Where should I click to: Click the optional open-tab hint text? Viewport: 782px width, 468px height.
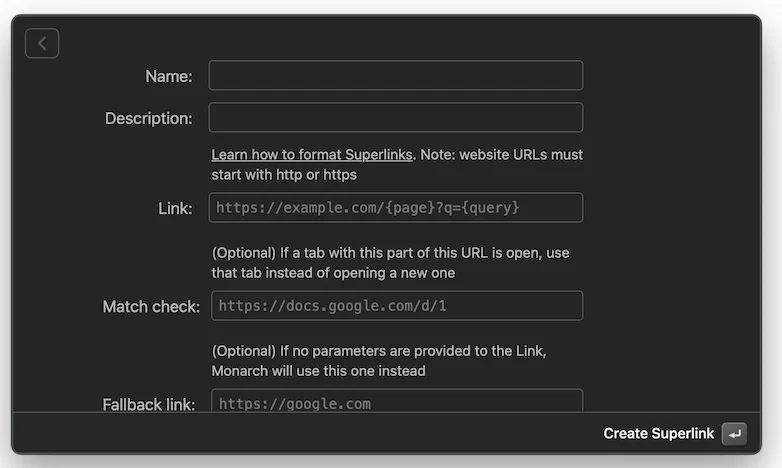pos(390,263)
